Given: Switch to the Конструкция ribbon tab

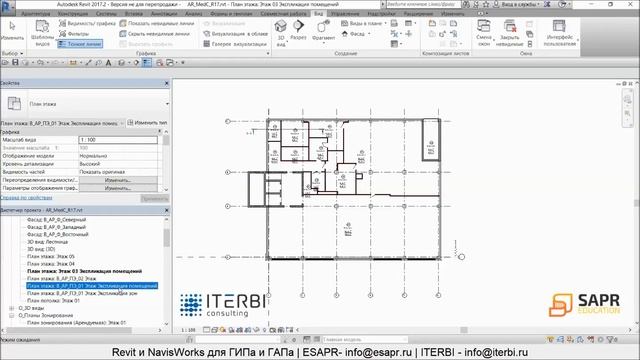Looking at the screenshot, I should pos(73,13).
